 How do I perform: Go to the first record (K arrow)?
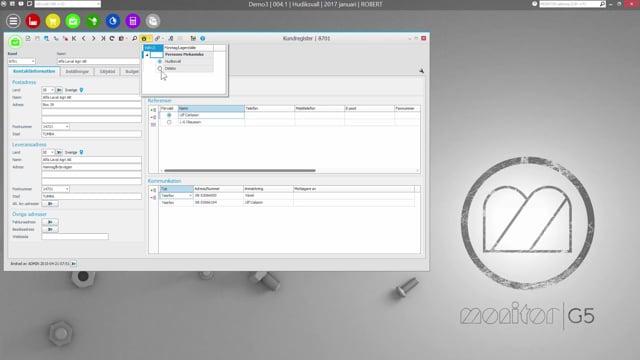74,38
